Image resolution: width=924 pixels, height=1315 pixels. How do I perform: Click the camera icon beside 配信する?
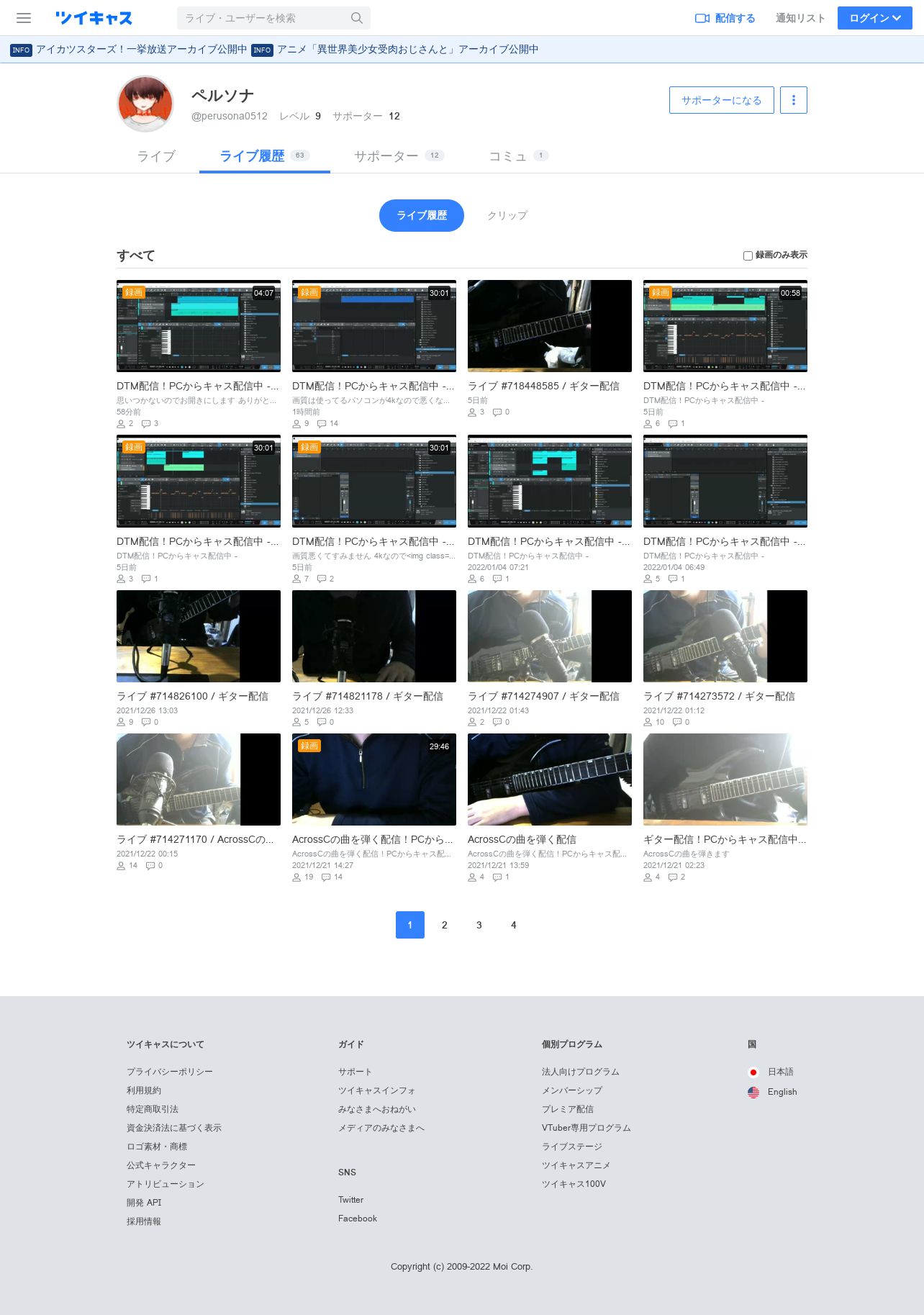click(702, 18)
